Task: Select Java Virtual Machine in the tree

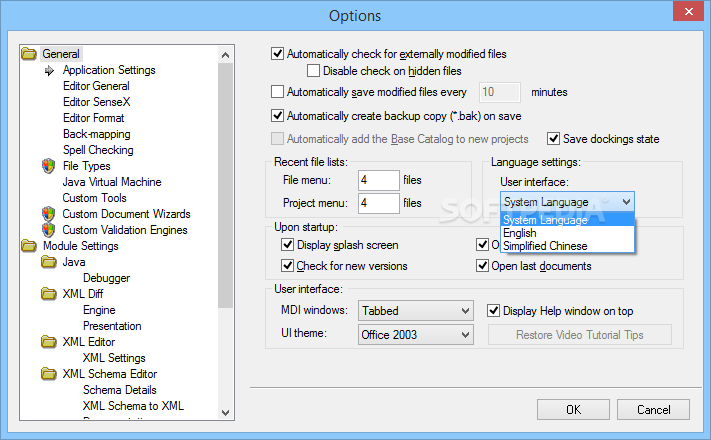Action: pyautogui.click(x=112, y=182)
